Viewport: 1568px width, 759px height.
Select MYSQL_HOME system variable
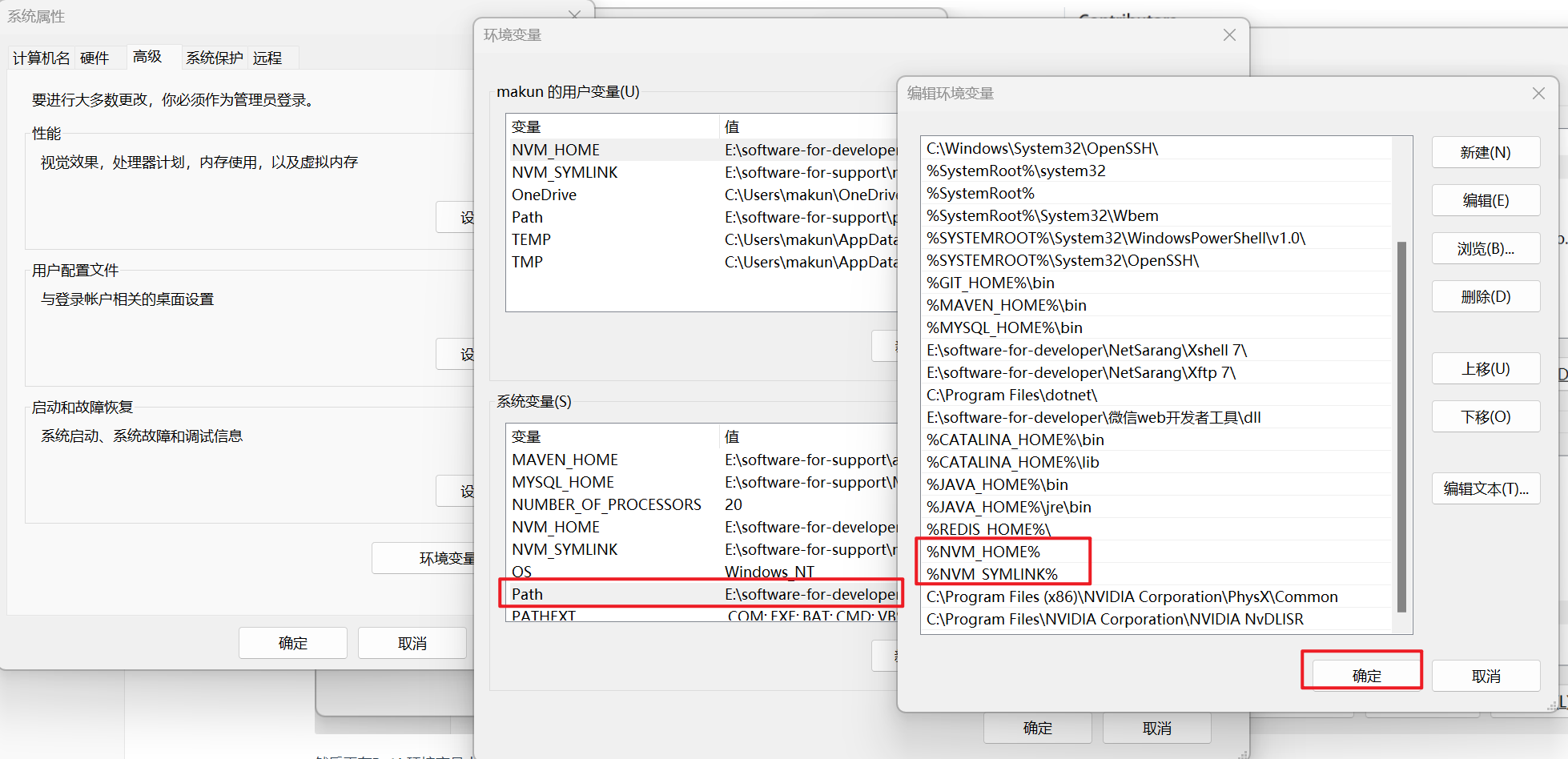tap(702, 482)
